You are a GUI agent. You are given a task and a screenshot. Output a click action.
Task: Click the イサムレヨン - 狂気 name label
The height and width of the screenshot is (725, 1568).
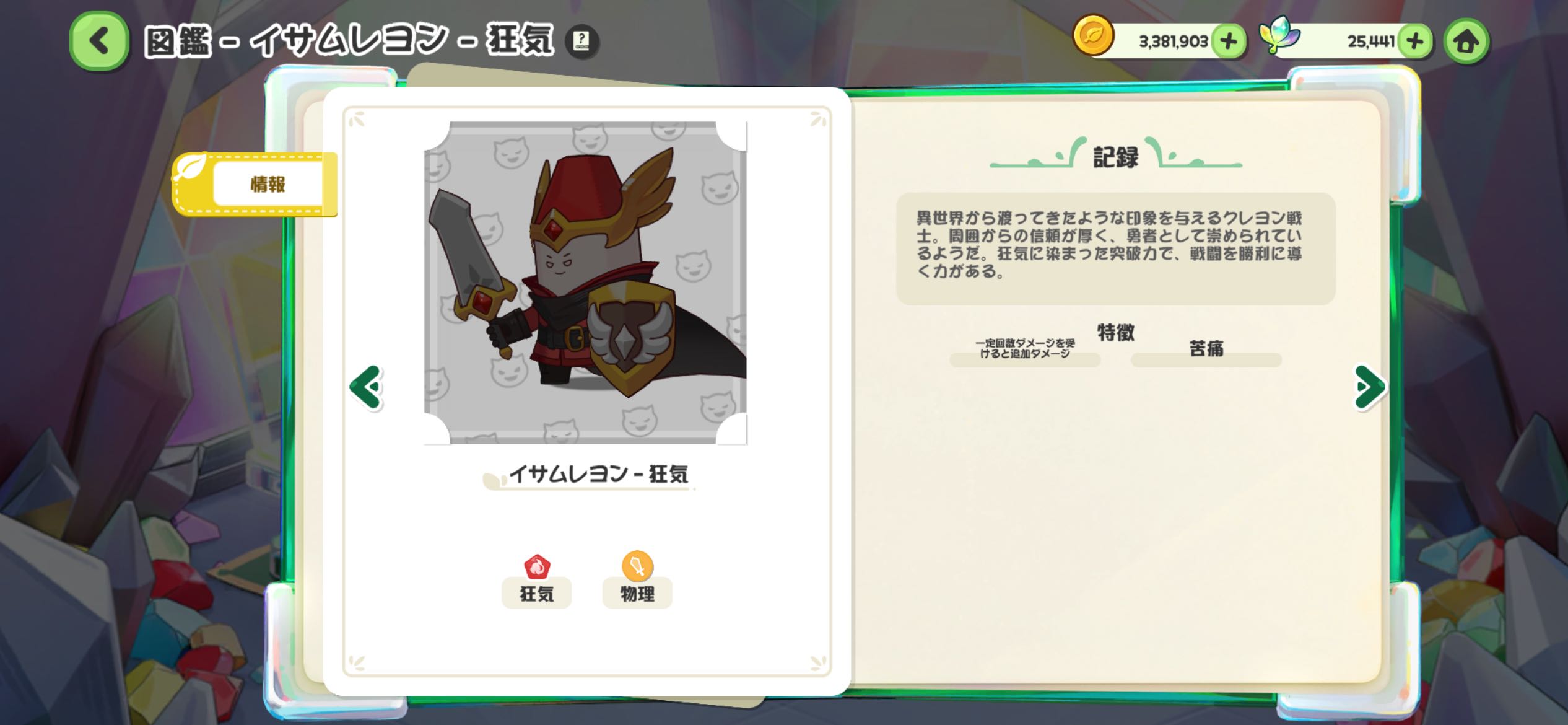tap(598, 474)
